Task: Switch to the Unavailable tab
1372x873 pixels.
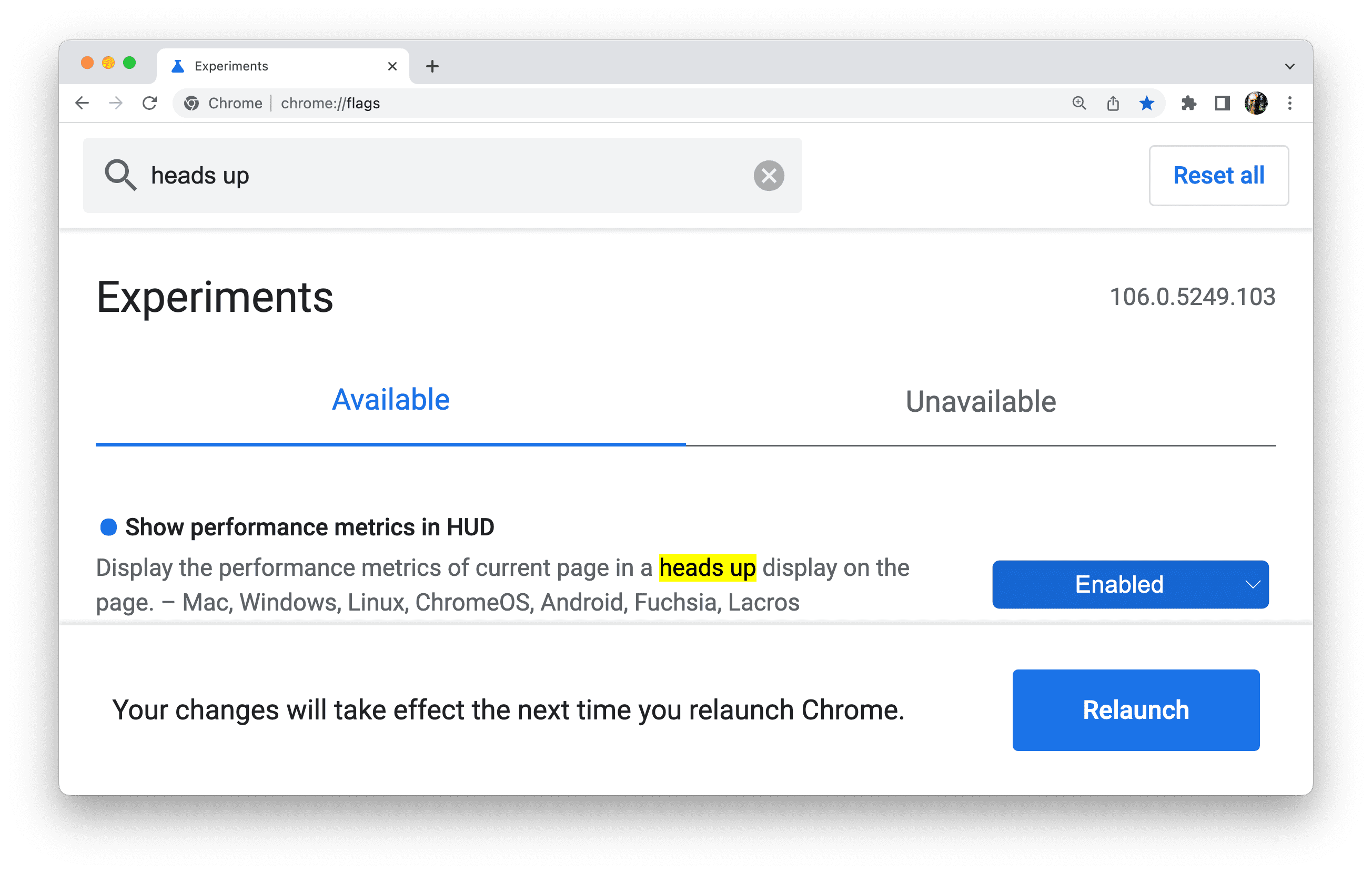Action: tap(980, 400)
